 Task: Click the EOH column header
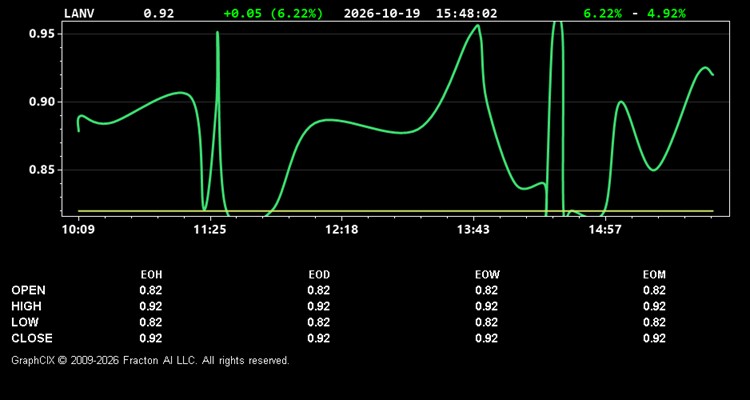point(151,275)
